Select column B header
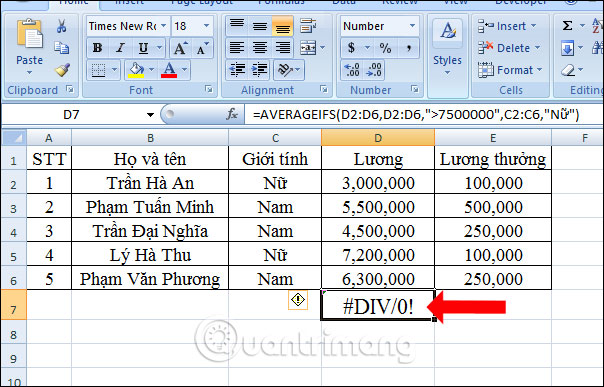The image size is (604, 387). 150,137
